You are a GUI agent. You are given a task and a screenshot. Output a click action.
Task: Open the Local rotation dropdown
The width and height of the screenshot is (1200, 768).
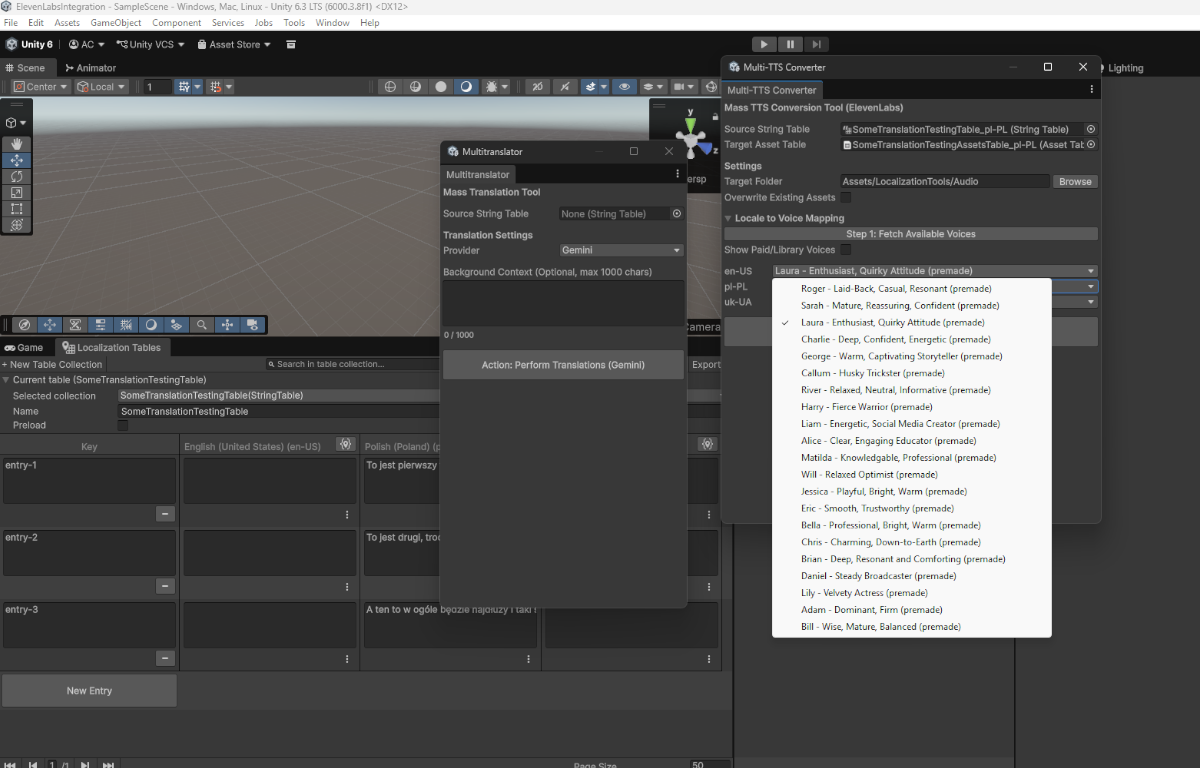(101, 87)
